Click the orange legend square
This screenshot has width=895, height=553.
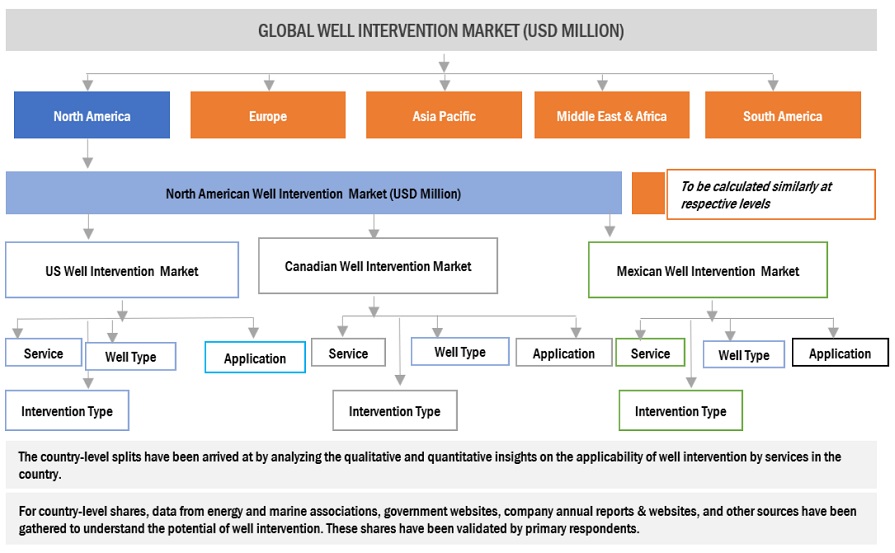point(647,193)
